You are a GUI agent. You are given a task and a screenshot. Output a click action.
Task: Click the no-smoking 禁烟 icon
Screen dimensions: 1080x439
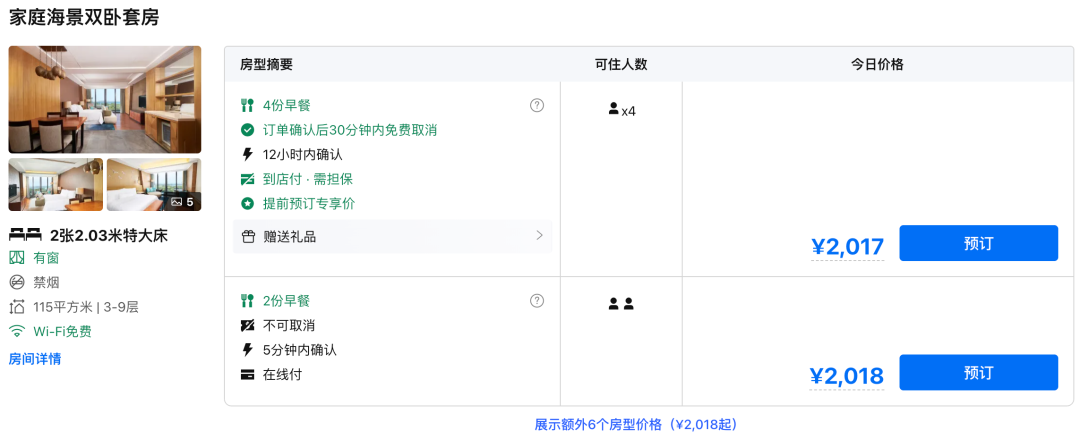[x=17, y=282]
